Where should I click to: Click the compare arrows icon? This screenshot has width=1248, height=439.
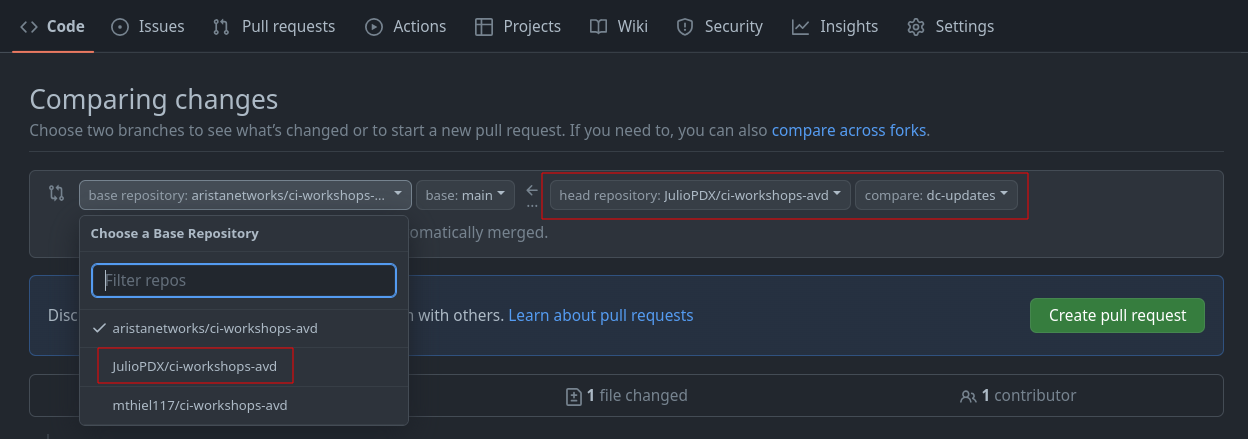[x=56, y=193]
